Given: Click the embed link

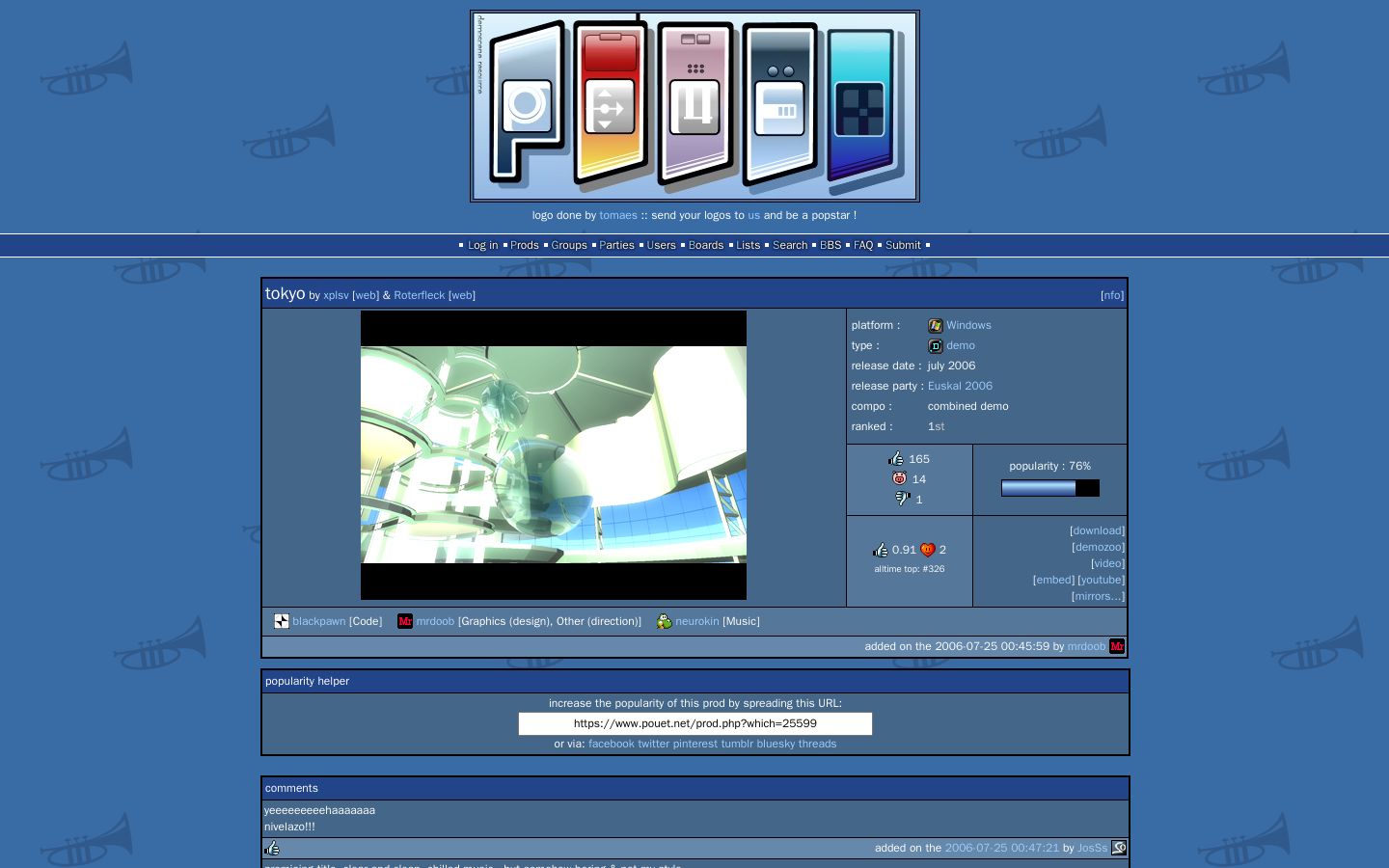Looking at the screenshot, I should 1053,580.
